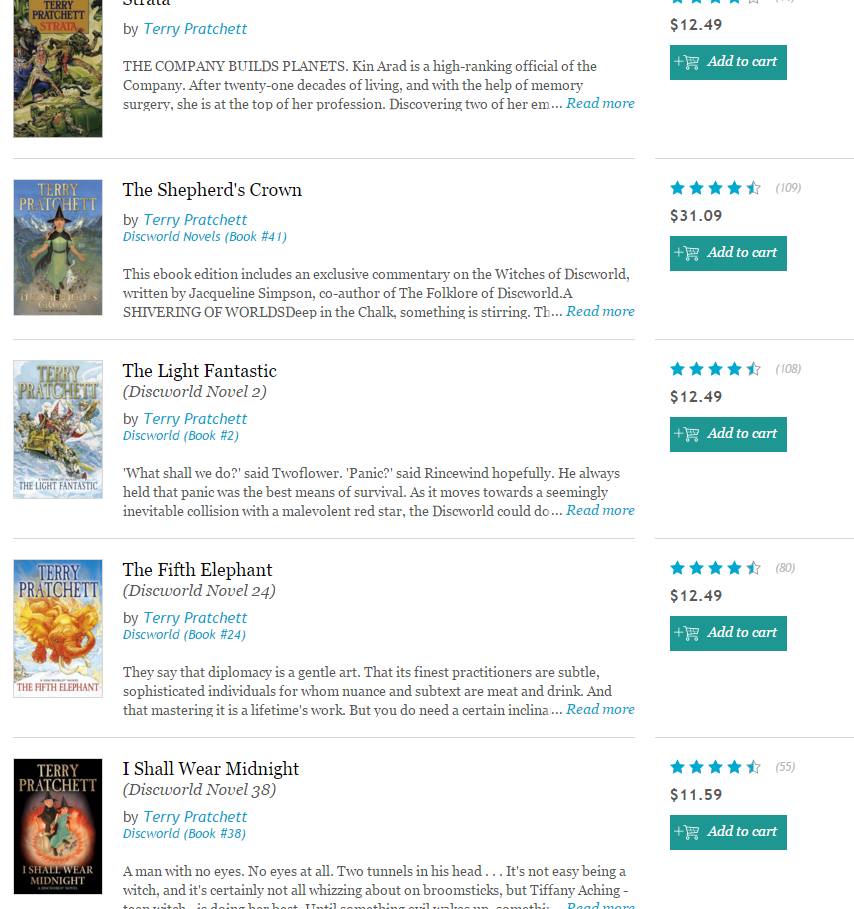The width and height of the screenshot is (854, 909).
Task: Open the Discworld (Book #24) series link
Action: 184,635
